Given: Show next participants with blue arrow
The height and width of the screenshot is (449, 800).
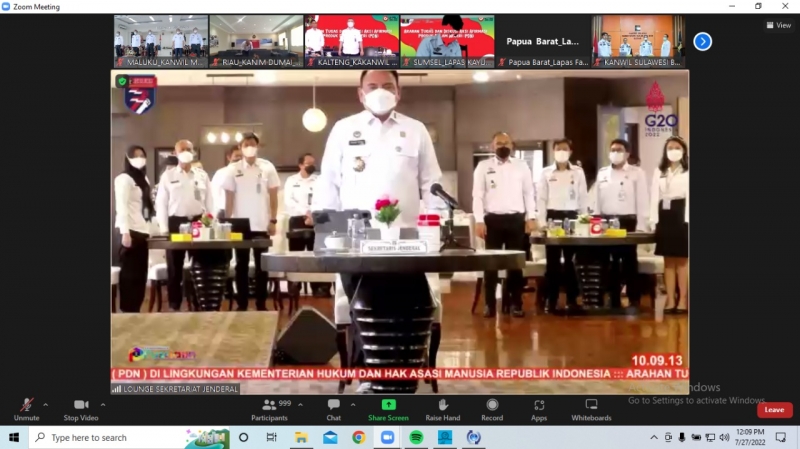Looking at the screenshot, I should coord(703,41).
